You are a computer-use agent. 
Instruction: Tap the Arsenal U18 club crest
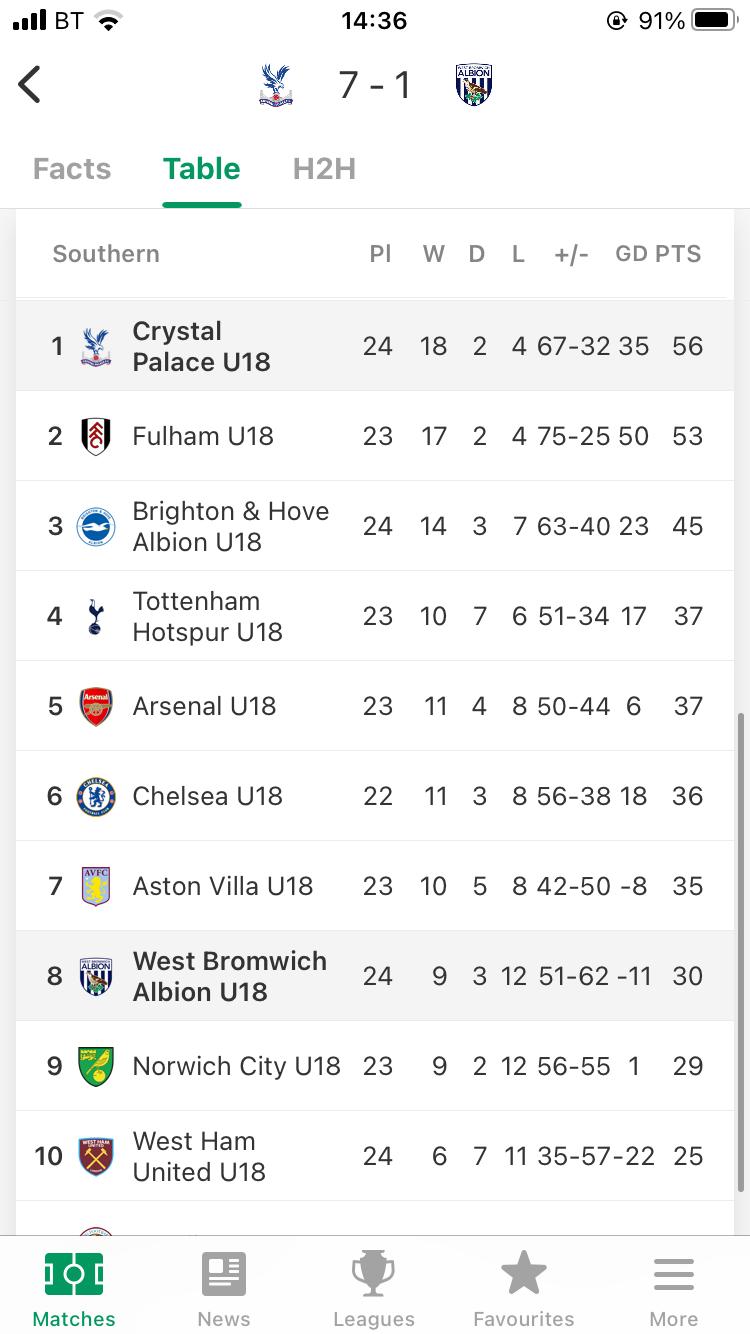[96, 706]
